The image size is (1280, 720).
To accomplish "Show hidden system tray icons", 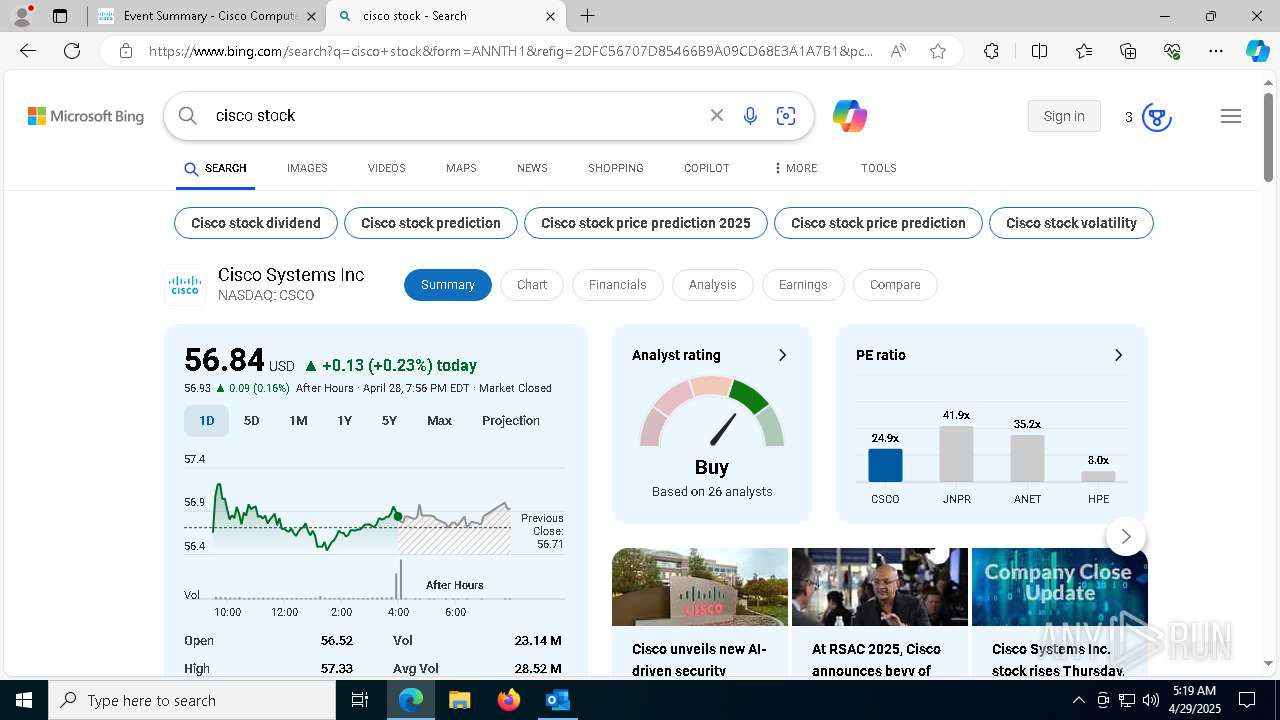I will [x=1078, y=700].
